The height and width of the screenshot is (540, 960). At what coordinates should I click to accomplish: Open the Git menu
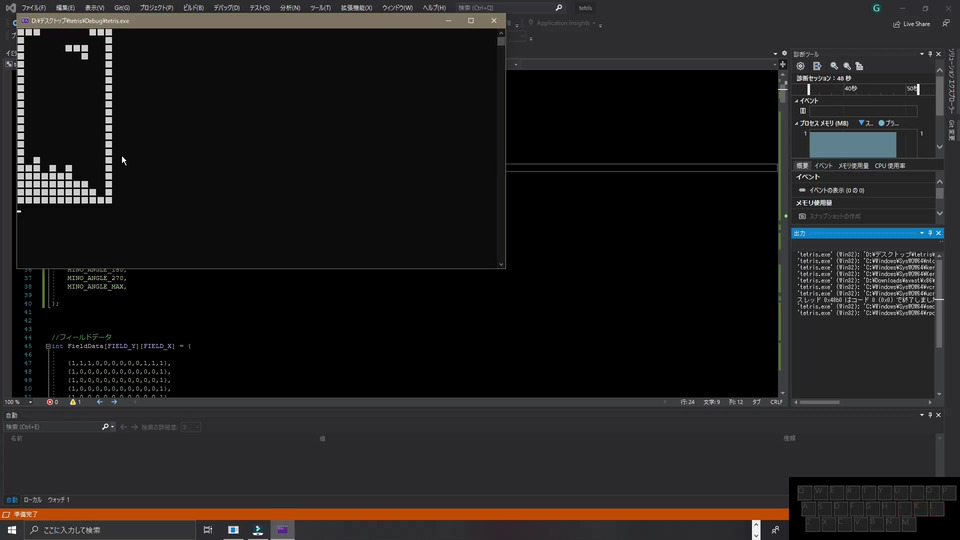click(x=122, y=8)
